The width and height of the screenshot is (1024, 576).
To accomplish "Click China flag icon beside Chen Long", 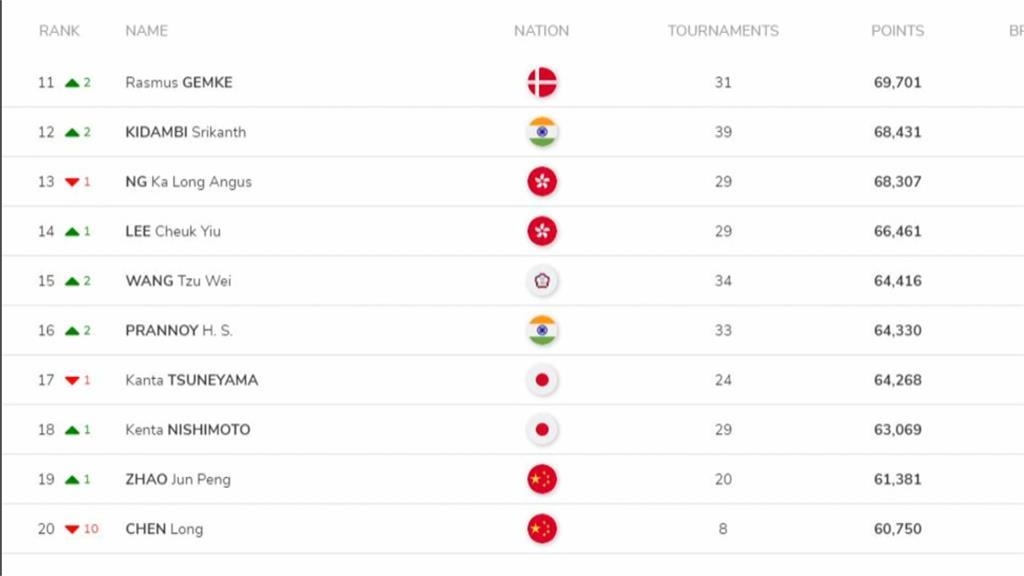I will tap(542, 529).
